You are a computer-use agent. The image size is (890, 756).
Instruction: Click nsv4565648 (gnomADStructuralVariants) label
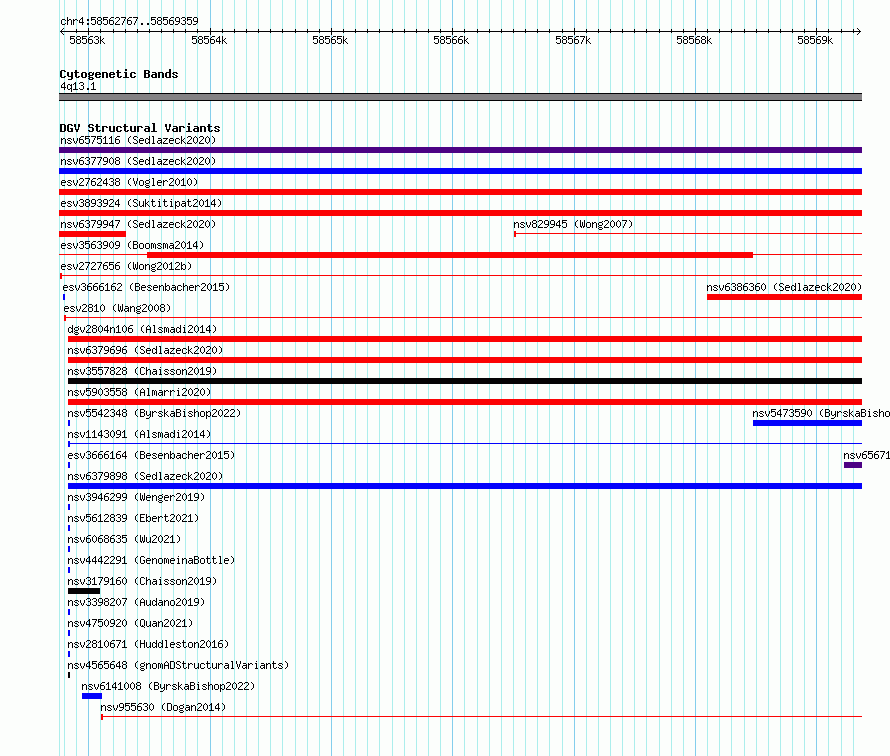178,665
